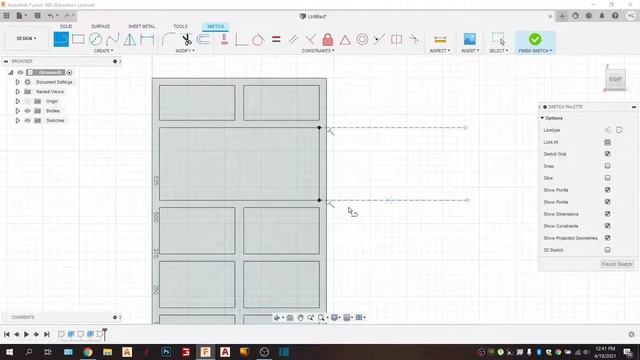The width and height of the screenshot is (640, 360).
Task: Toggle the Show Points checkbox
Action: tap(607, 202)
